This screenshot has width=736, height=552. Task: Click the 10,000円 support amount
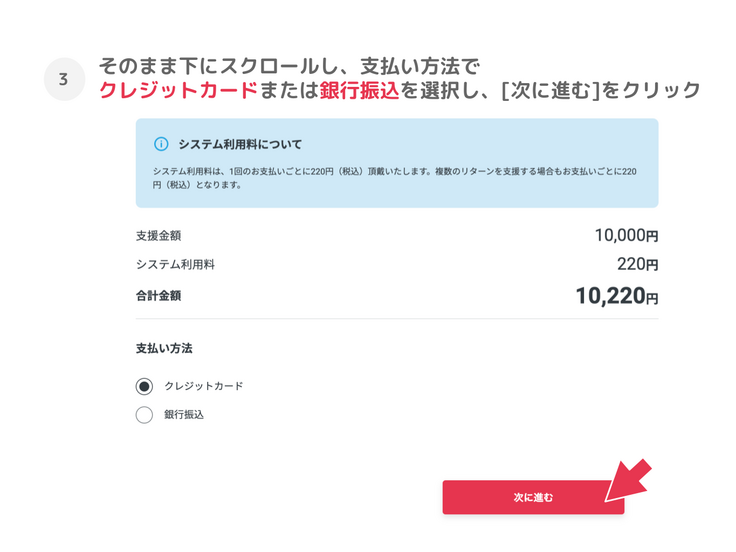626,236
